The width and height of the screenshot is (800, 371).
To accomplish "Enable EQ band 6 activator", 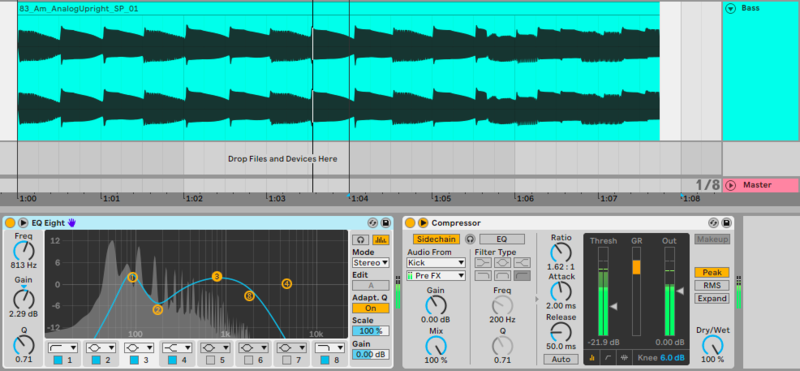I will coord(248,360).
